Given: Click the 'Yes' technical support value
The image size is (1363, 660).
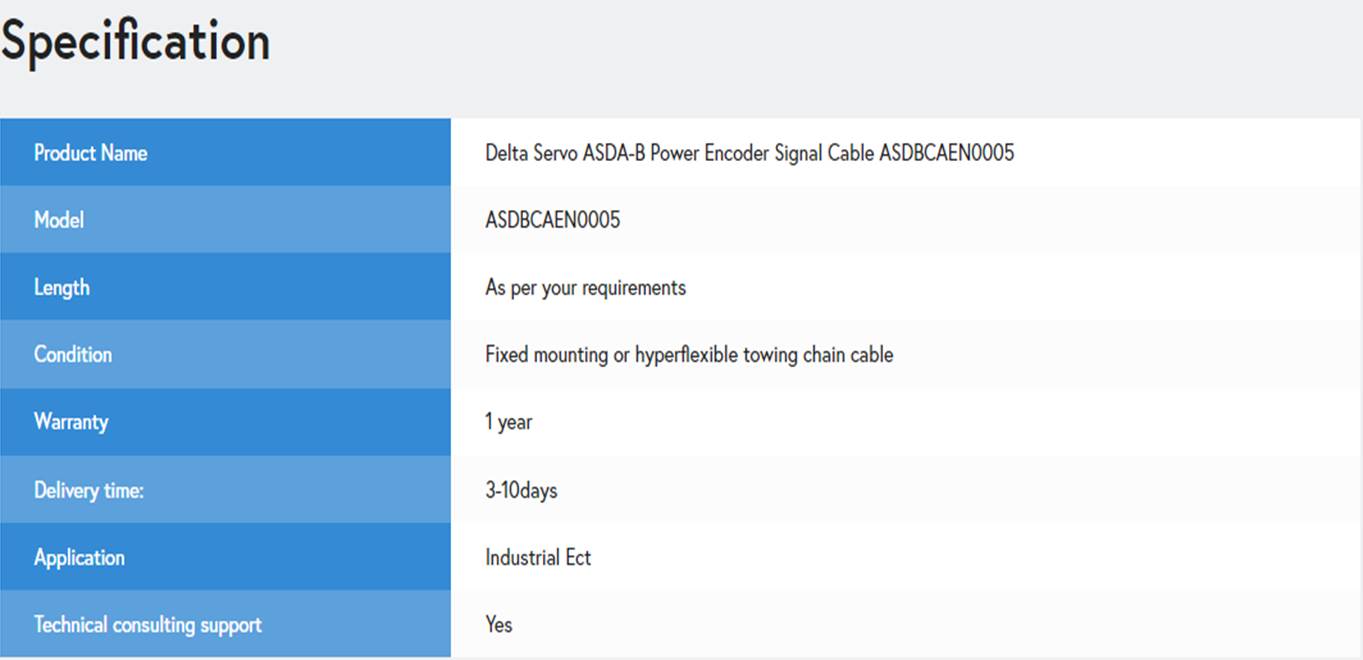Looking at the screenshot, I should pyautogui.click(x=499, y=625).
